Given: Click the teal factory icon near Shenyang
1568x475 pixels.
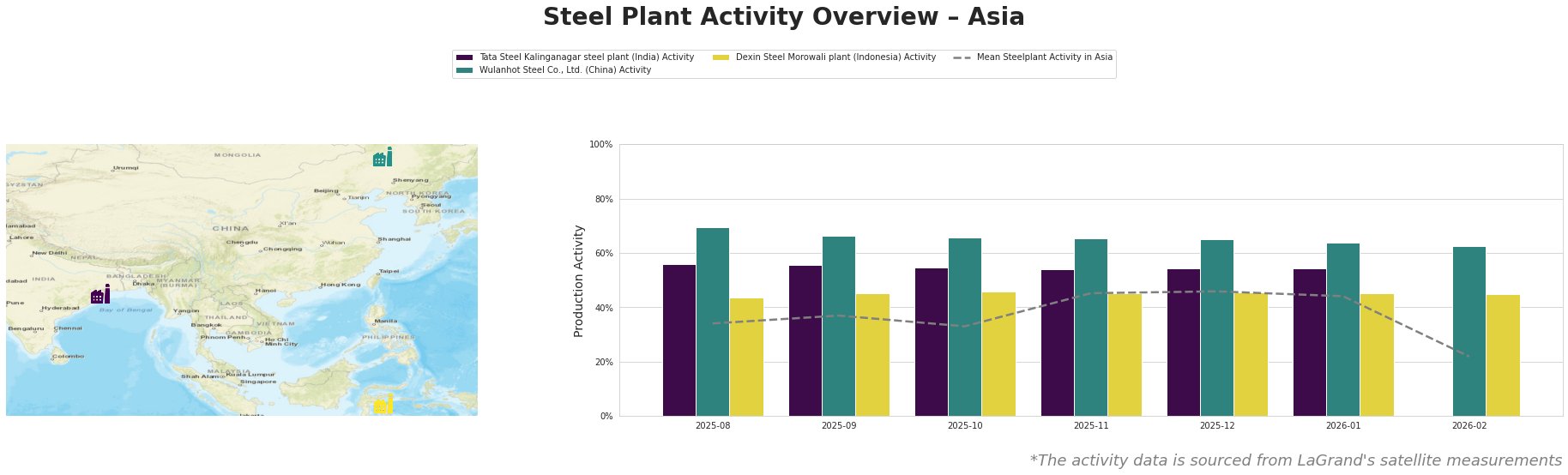Looking at the screenshot, I should pyautogui.click(x=383, y=158).
